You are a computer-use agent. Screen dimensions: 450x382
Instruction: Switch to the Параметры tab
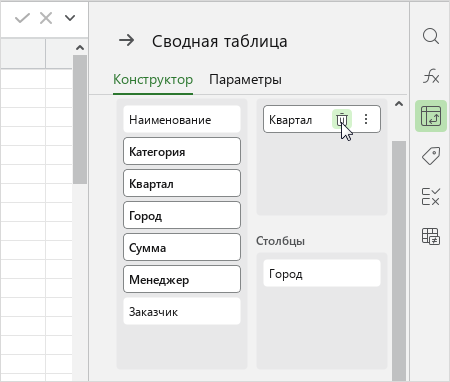tap(245, 79)
